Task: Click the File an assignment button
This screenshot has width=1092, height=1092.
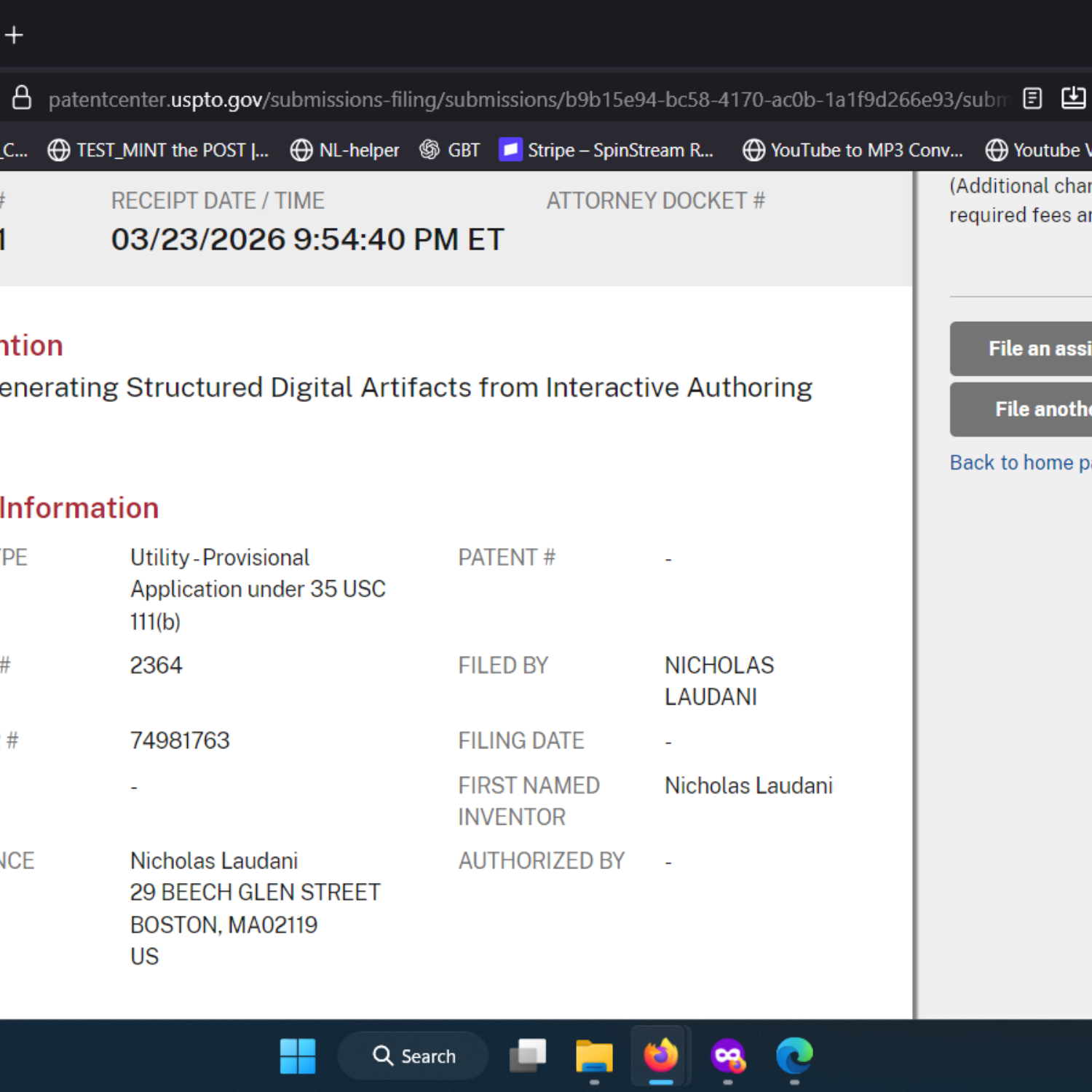Action: [x=1021, y=349]
